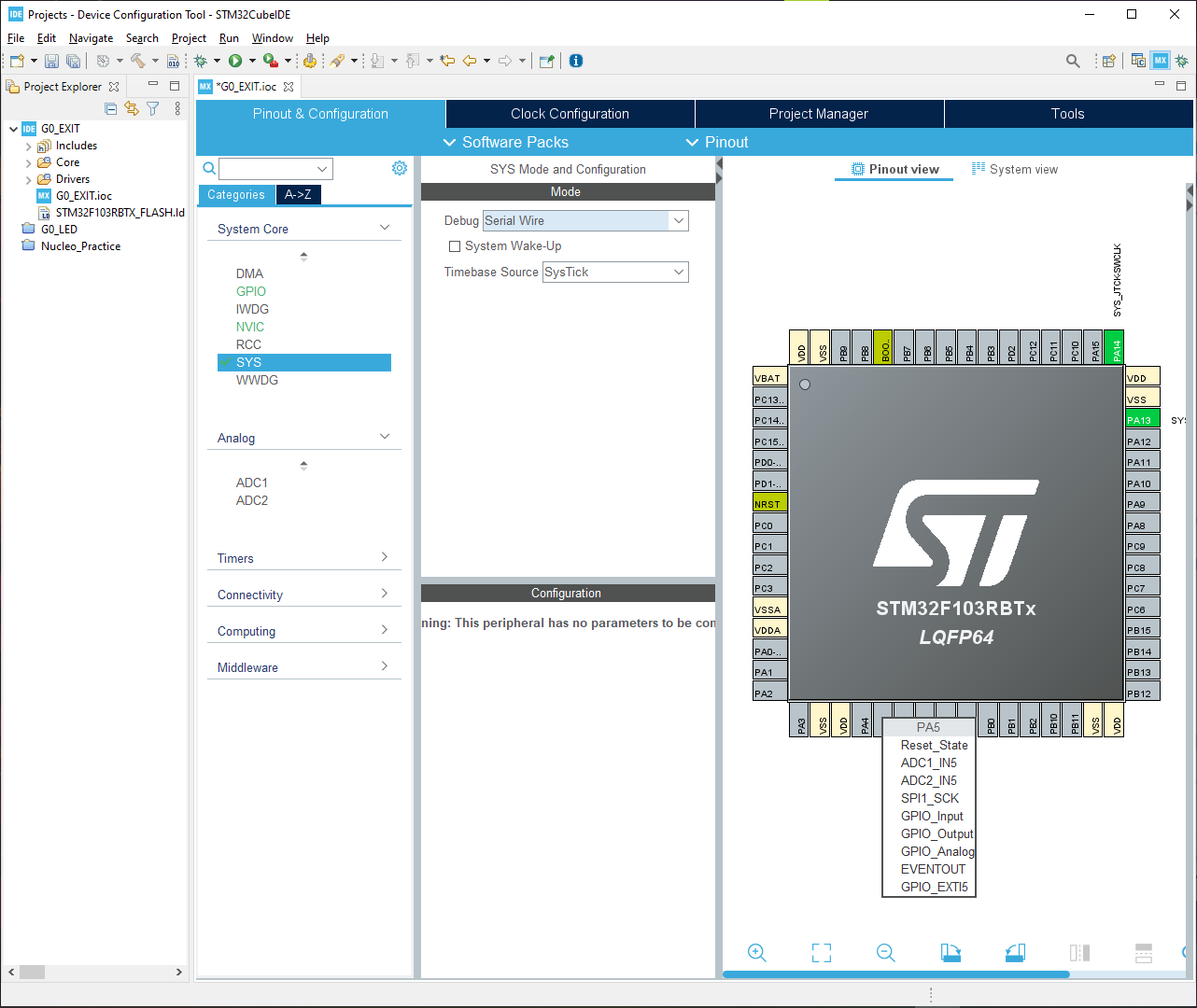Select NVIC in System Core list
The width and height of the screenshot is (1197, 1008).
(250, 327)
